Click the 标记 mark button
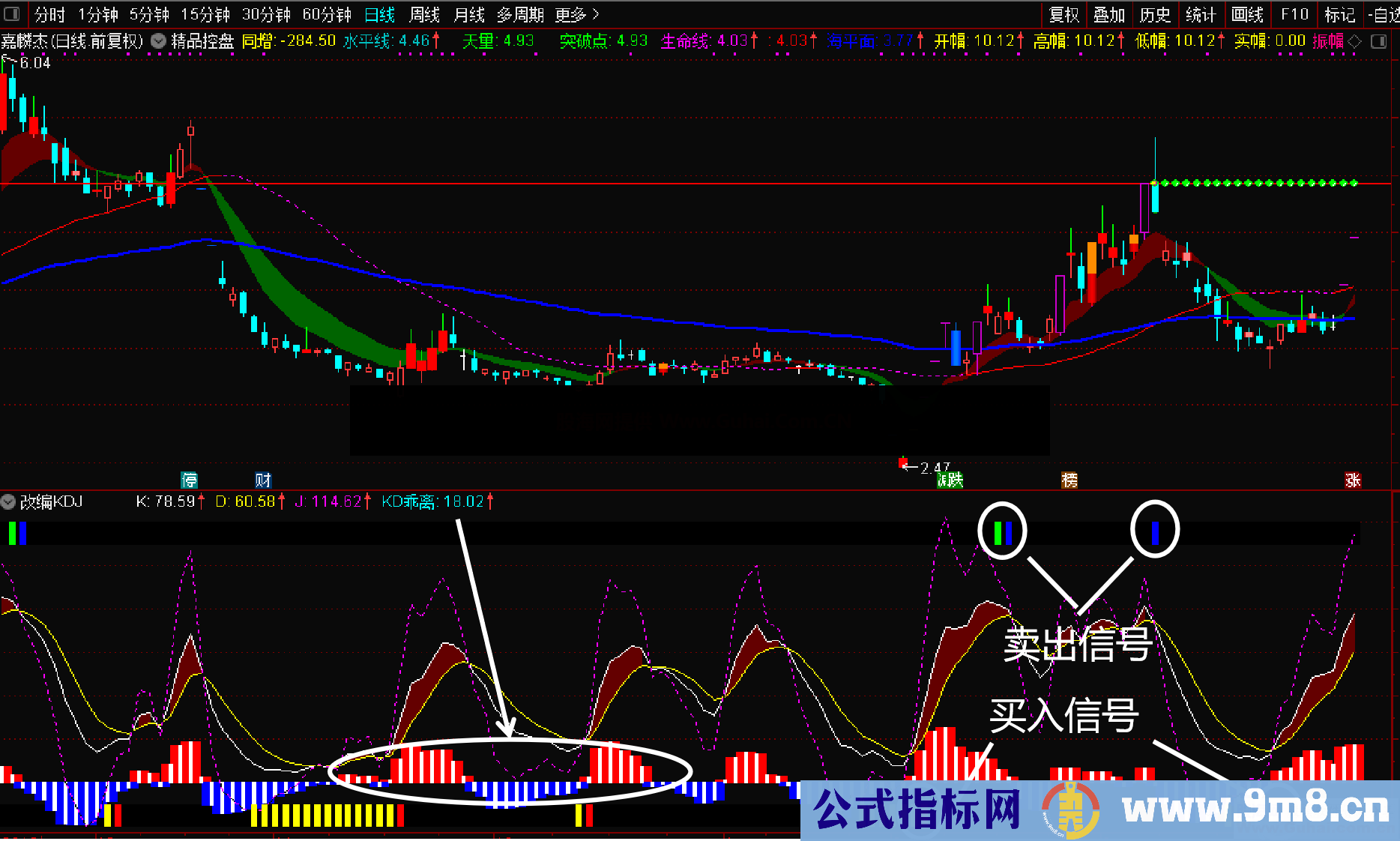 (1339, 14)
